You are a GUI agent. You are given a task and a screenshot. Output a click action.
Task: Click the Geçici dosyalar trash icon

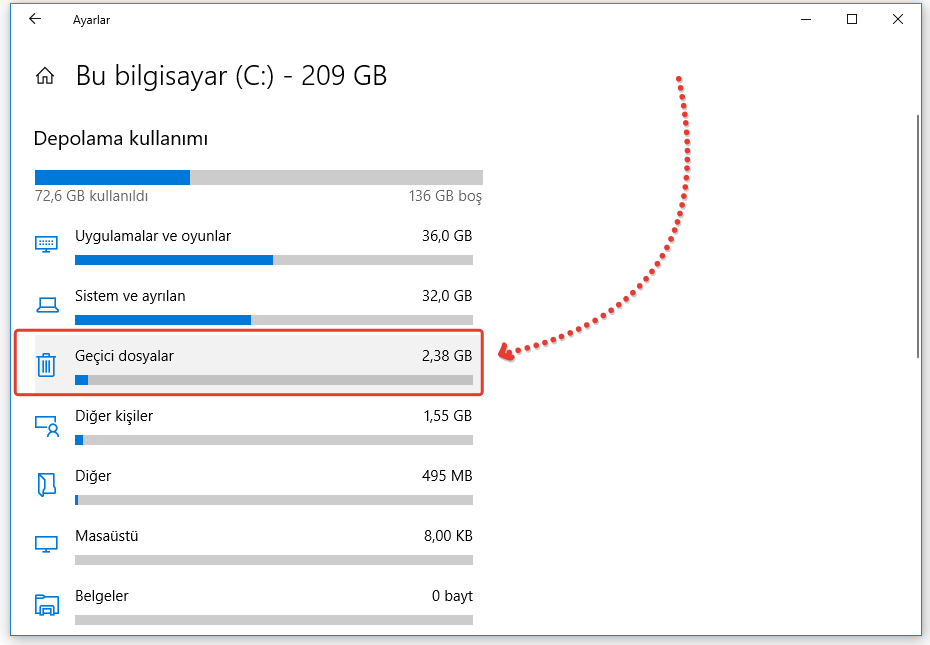46,364
